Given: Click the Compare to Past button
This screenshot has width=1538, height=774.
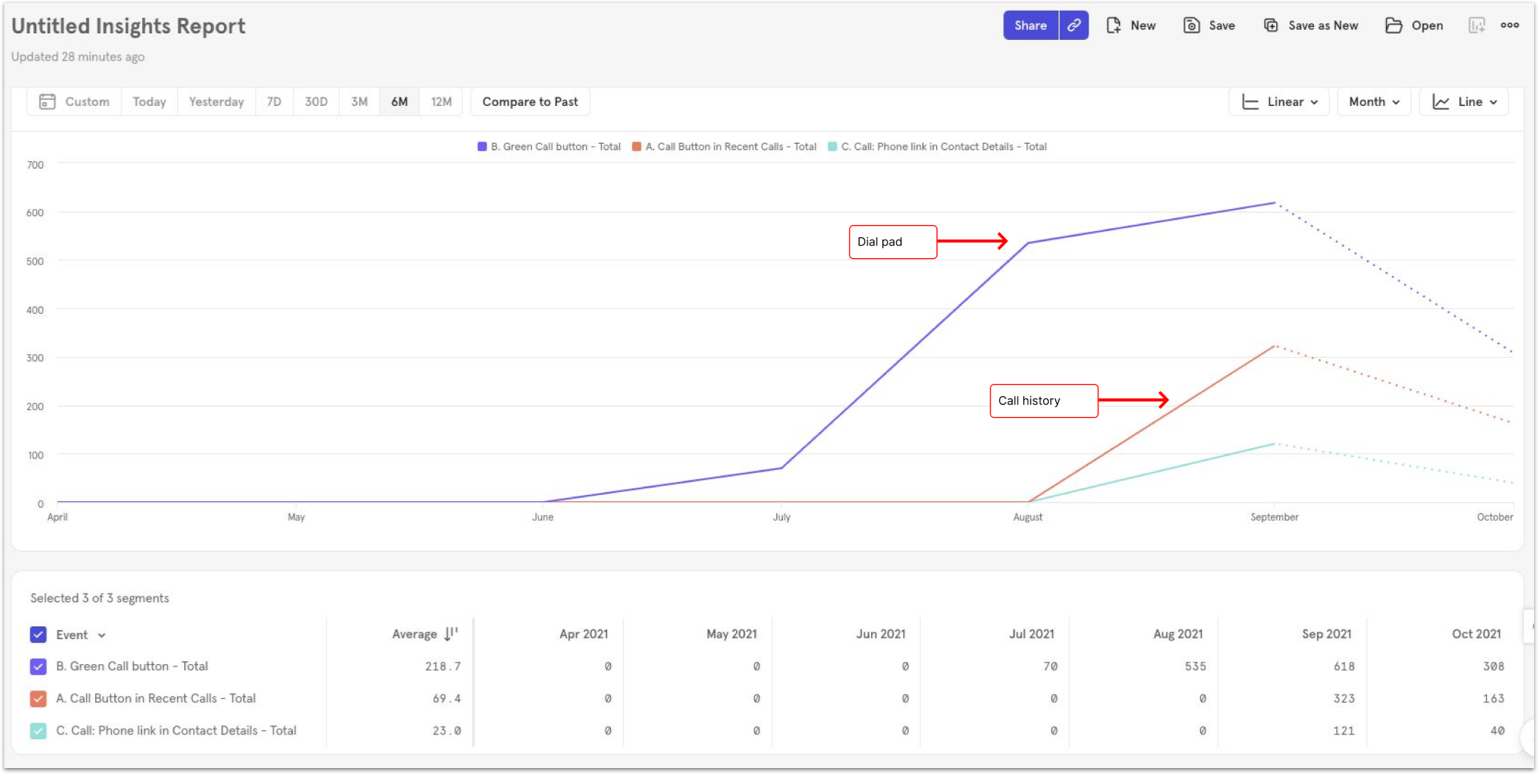Looking at the screenshot, I should [530, 102].
